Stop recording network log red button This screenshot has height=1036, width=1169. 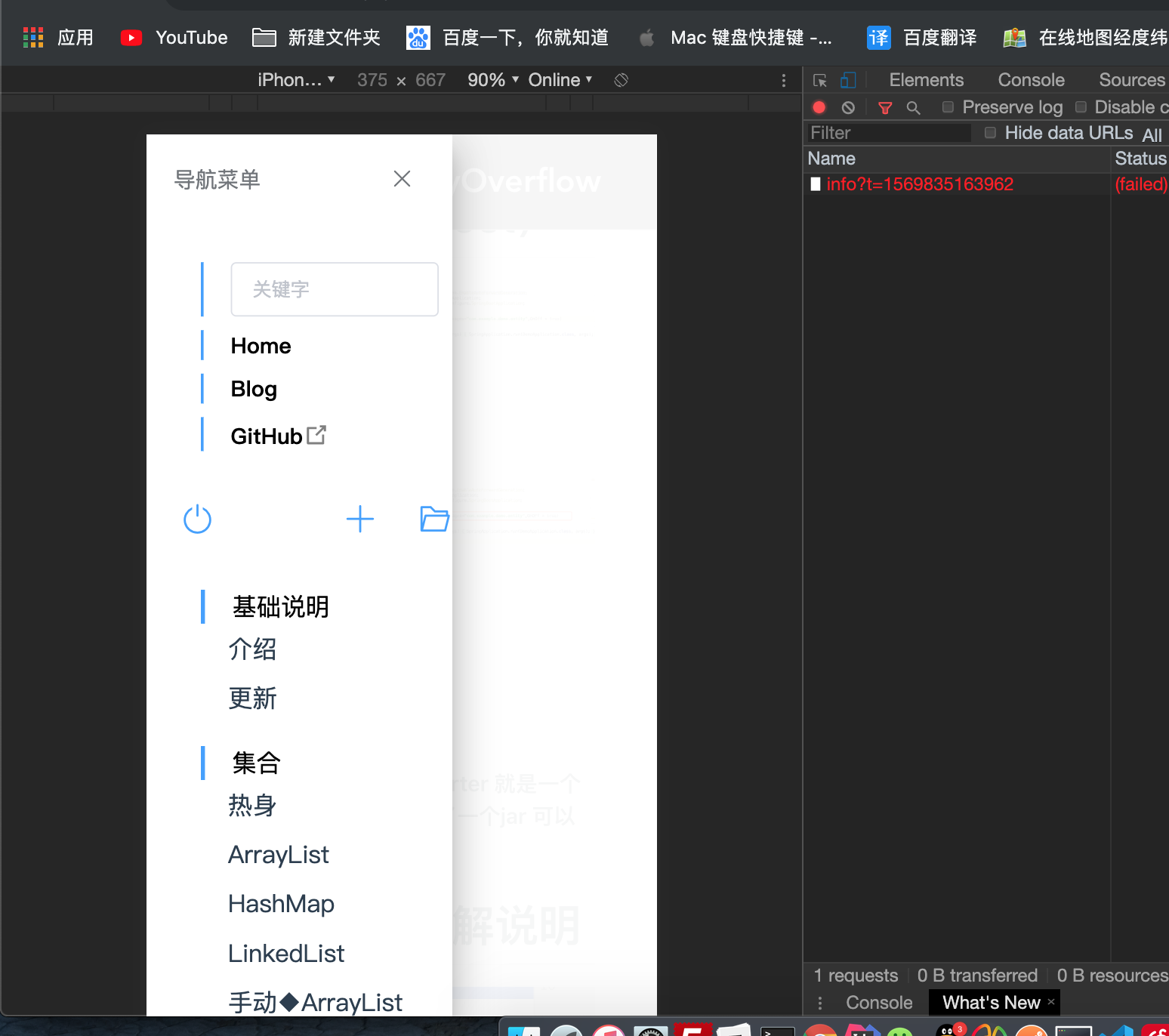(819, 107)
